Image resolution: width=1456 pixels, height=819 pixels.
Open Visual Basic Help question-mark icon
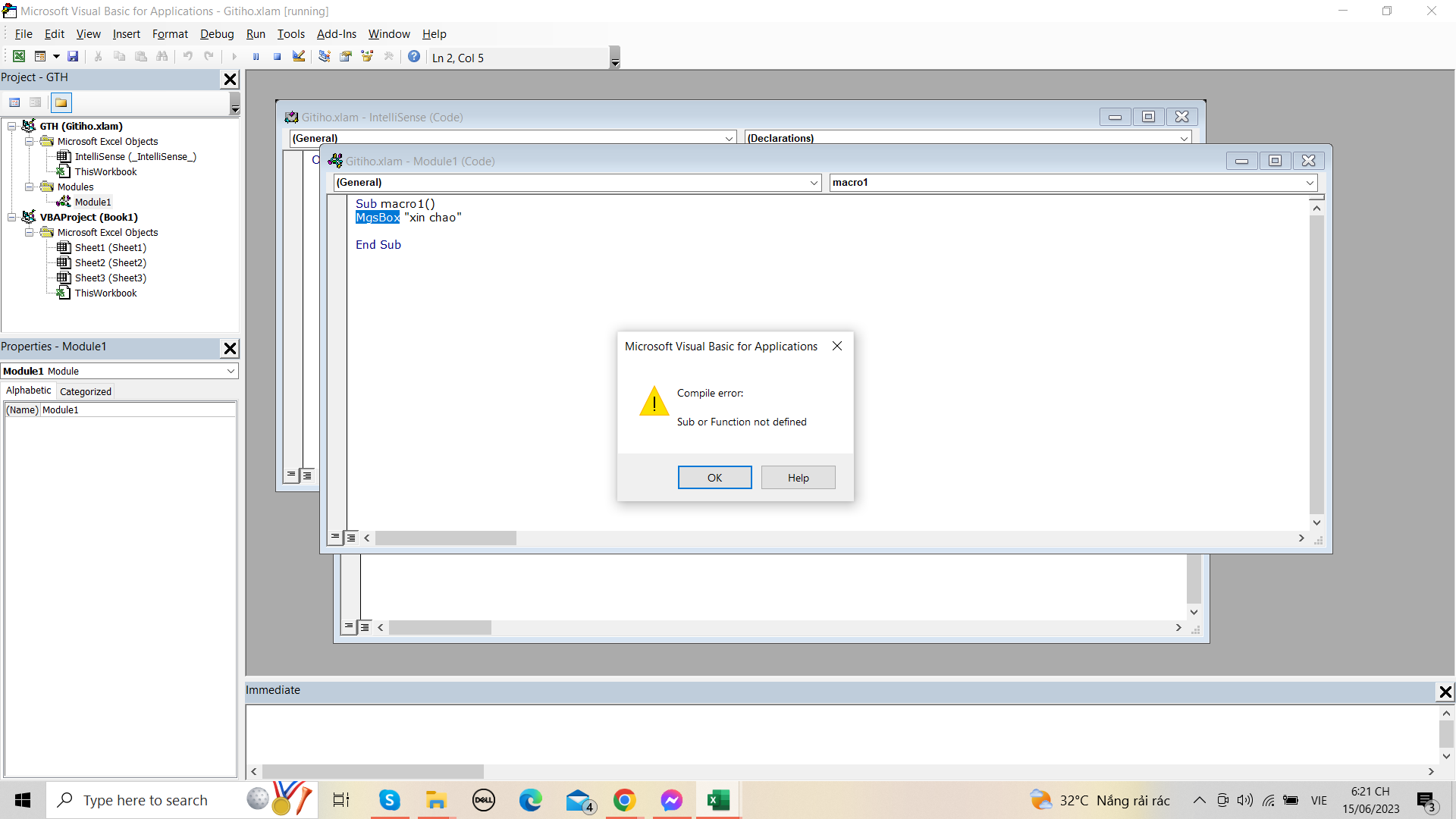click(414, 57)
